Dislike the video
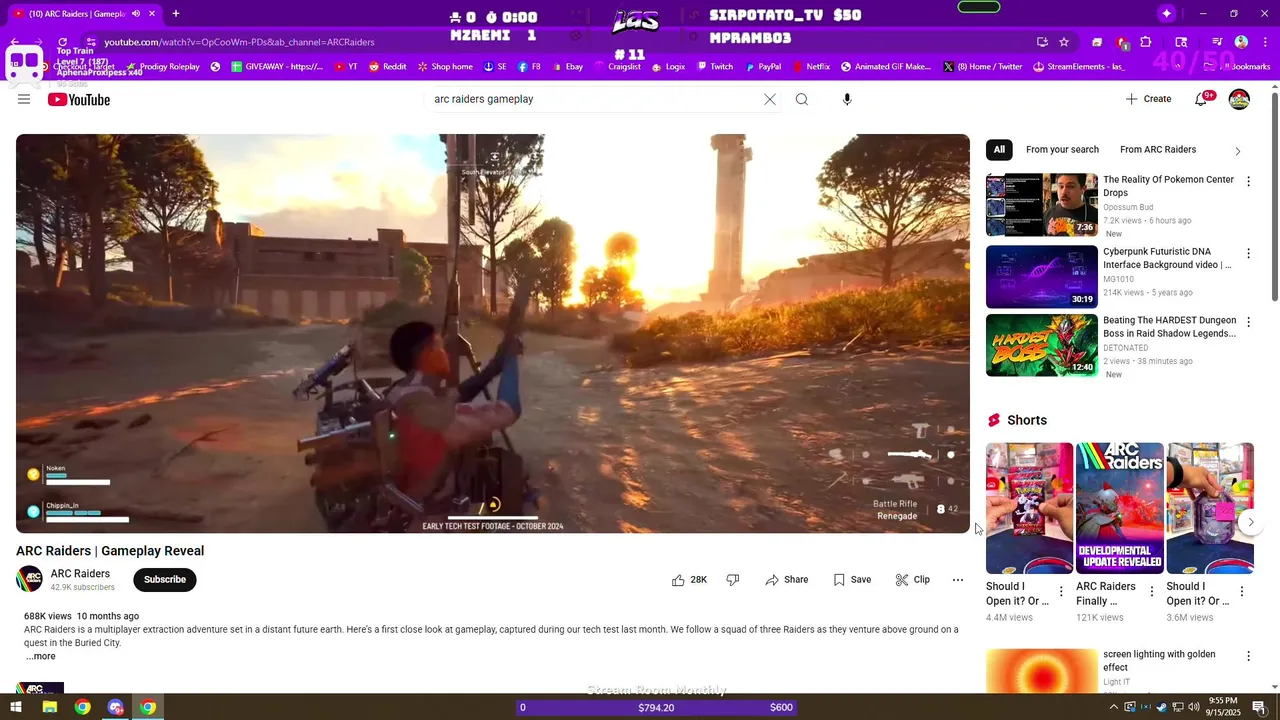 tap(733, 580)
